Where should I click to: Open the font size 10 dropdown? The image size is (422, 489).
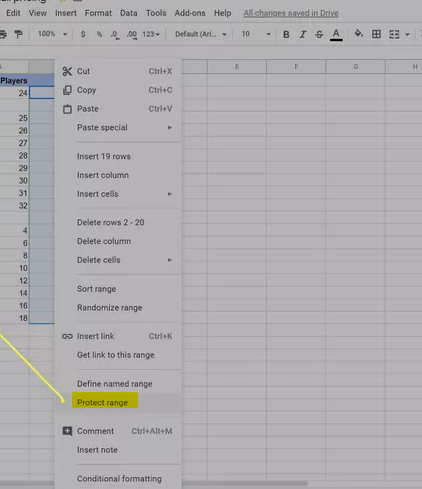[x=256, y=34]
